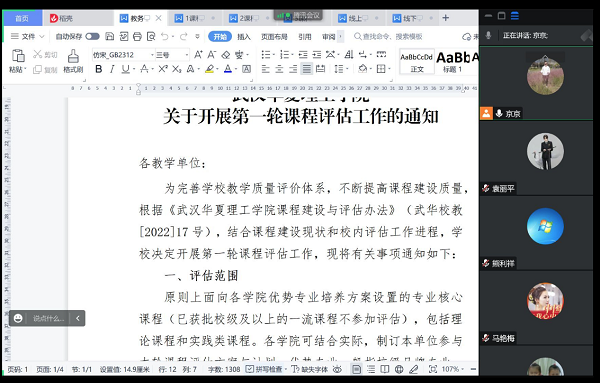
Task: Apply yellow highlight color
Action: (x=209, y=69)
